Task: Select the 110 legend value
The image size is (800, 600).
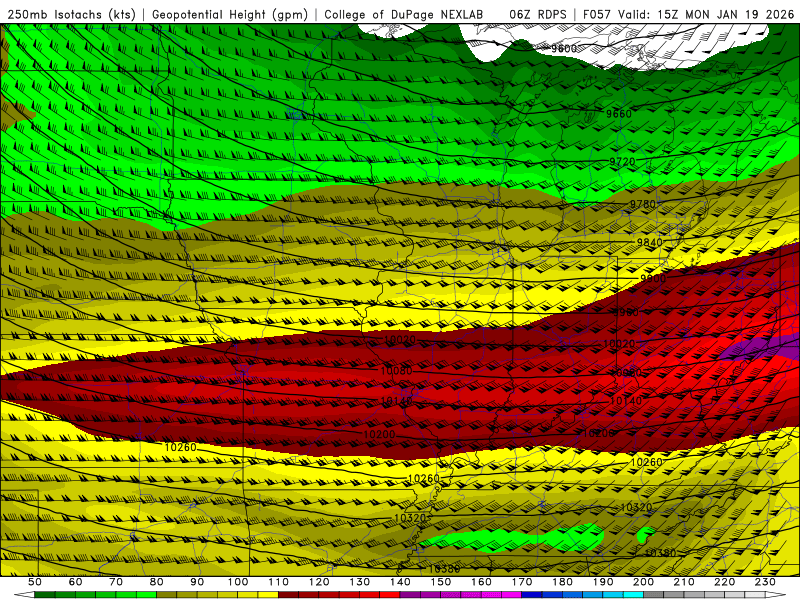Action: (279, 582)
